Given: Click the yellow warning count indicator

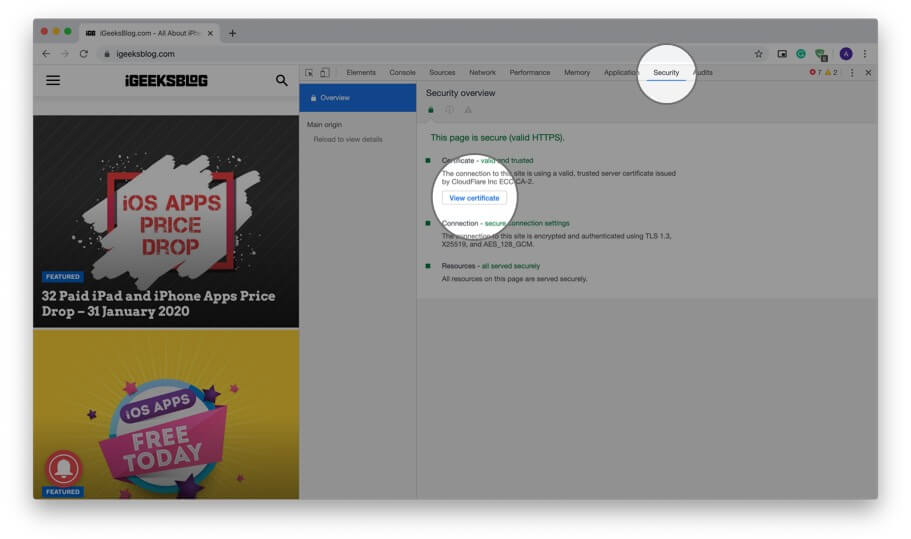Looking at the screenshot, I should point(831,73).
